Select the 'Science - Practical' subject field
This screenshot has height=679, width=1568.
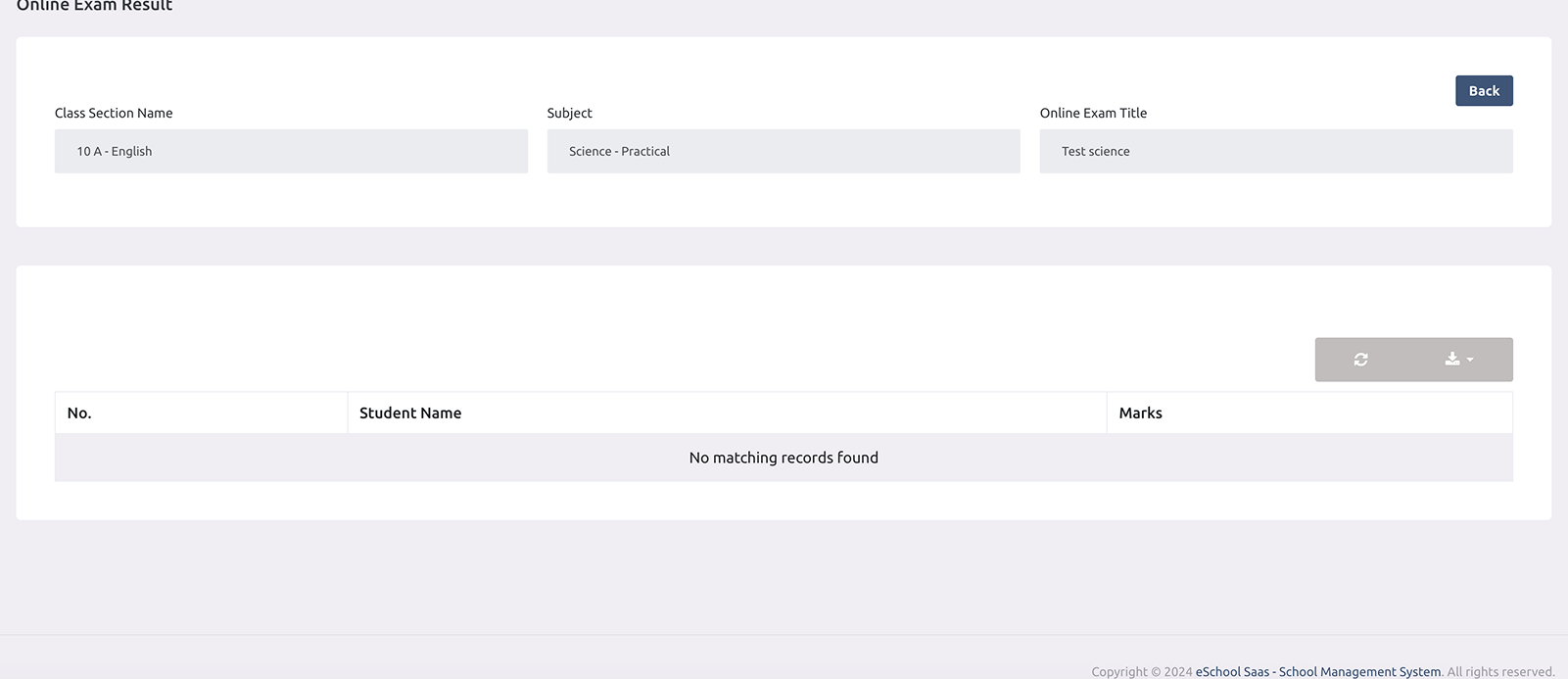[783, 152]
